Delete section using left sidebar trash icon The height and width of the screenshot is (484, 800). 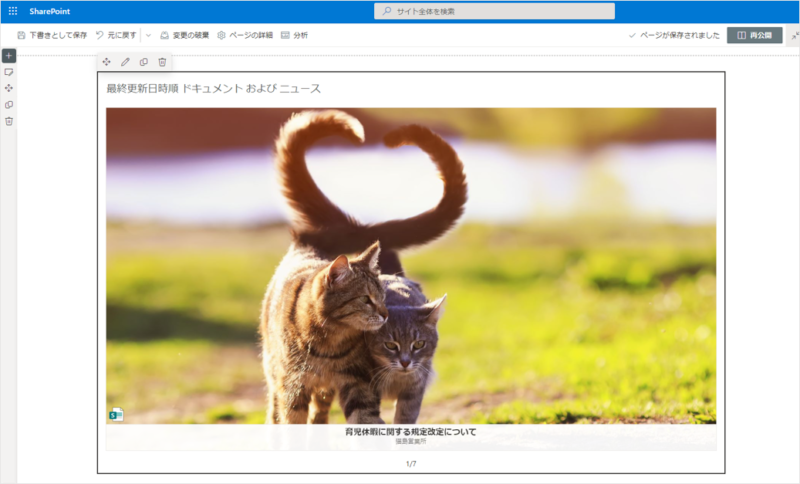(9, 121)
